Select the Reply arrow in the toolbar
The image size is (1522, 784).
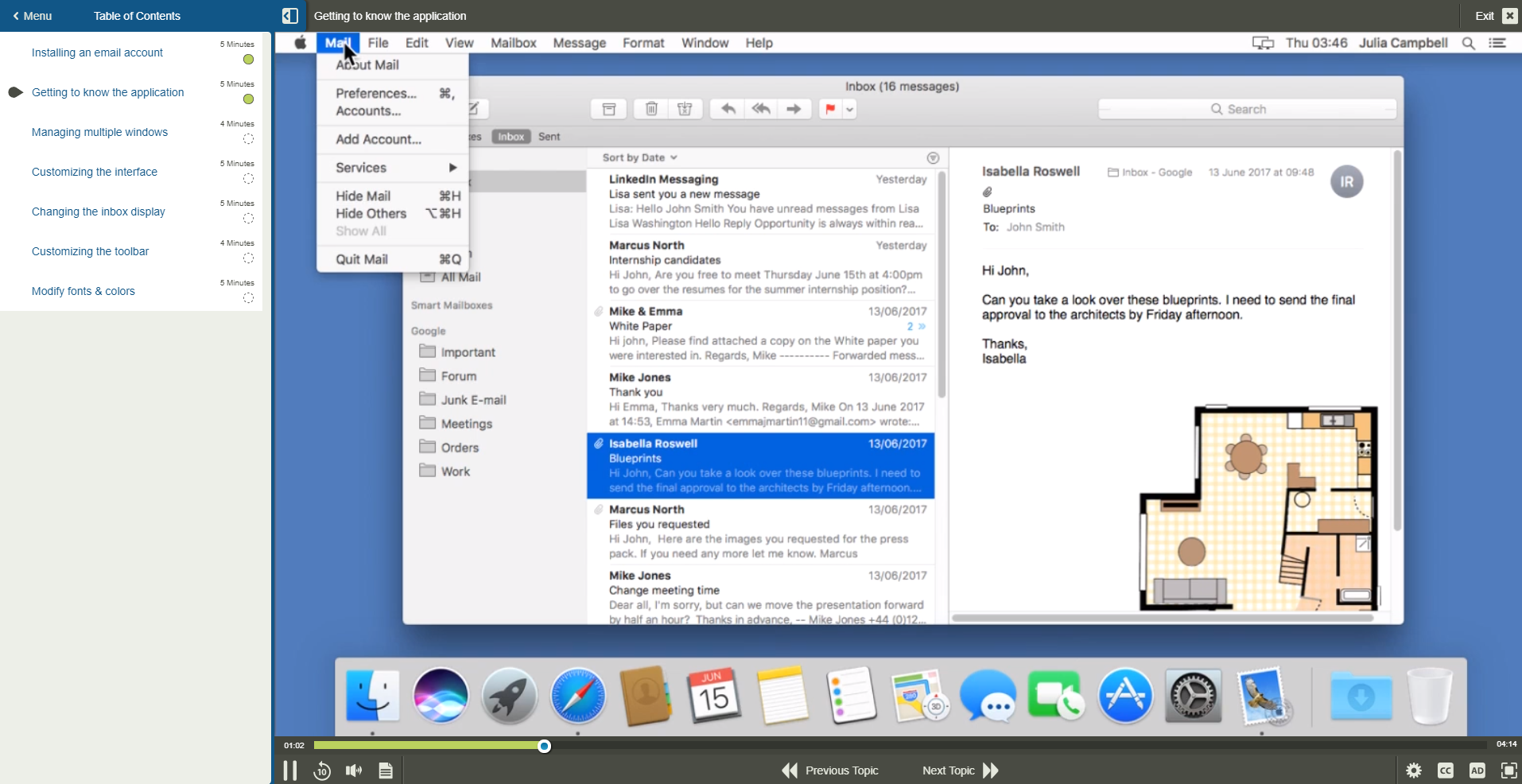[727, 109]
